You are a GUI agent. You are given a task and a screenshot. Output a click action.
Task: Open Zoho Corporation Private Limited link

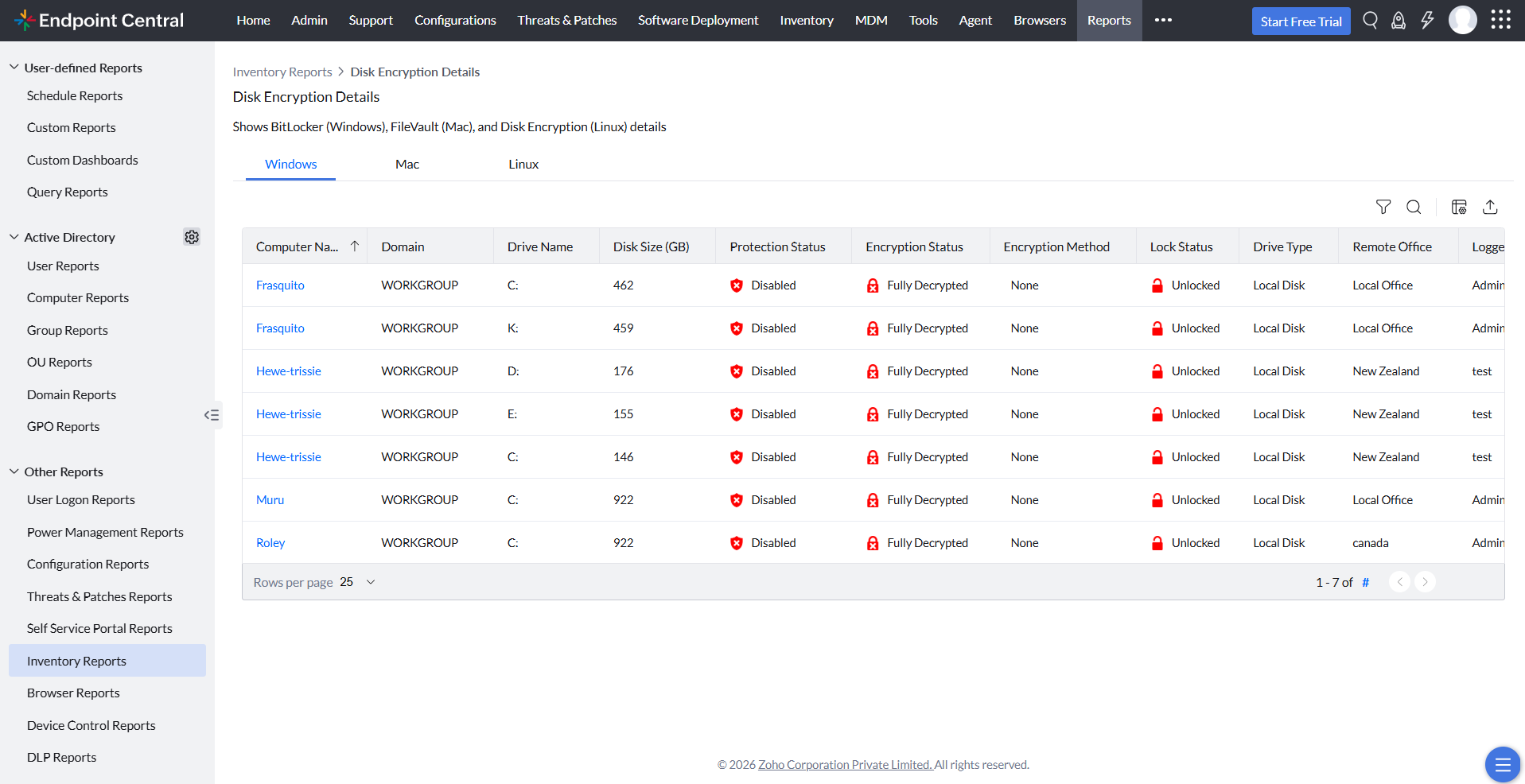click(x=845, y=765)
